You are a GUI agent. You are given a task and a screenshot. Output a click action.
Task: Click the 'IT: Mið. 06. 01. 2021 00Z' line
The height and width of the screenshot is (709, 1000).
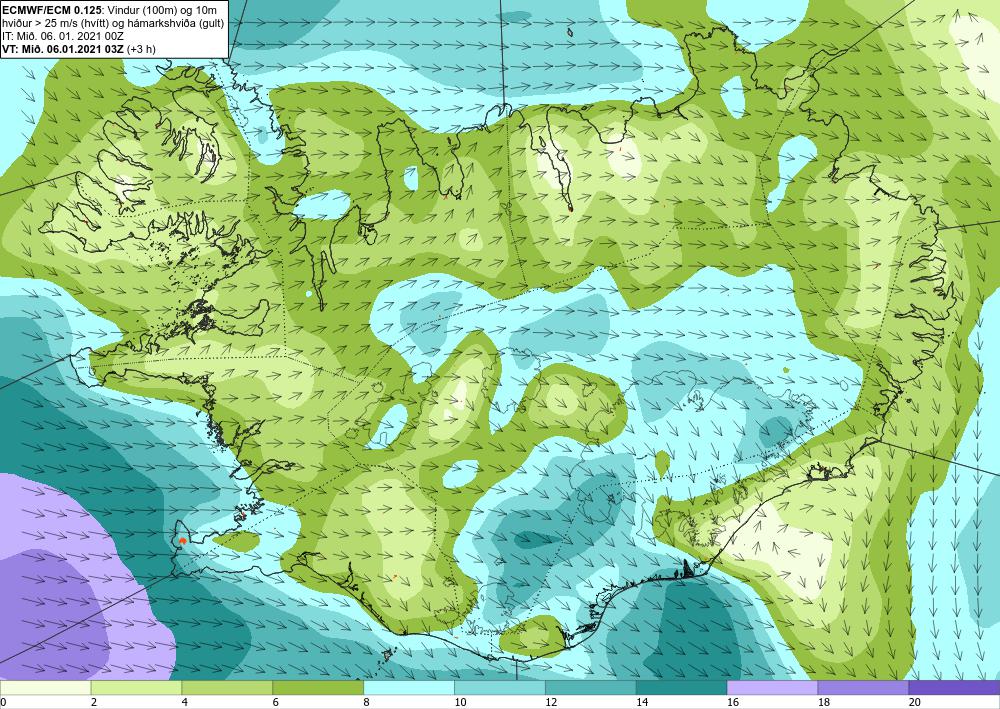tap(63, 36)
